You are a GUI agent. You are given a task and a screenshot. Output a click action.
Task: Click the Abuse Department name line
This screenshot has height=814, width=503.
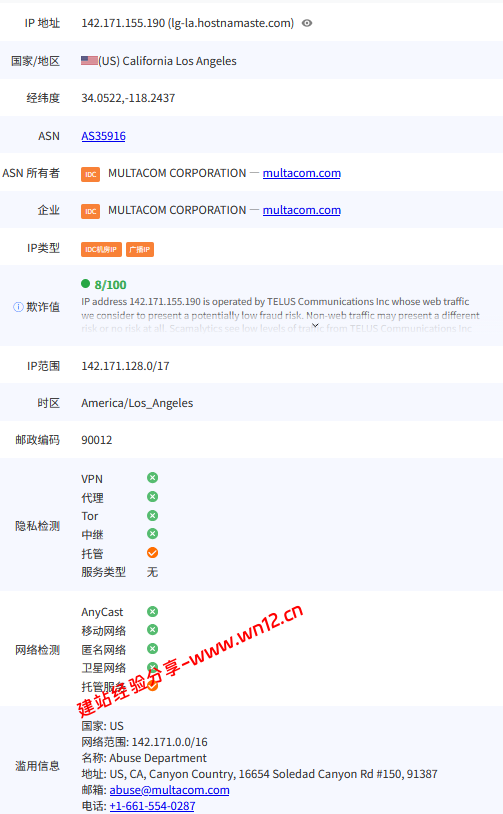coord(144,758)
